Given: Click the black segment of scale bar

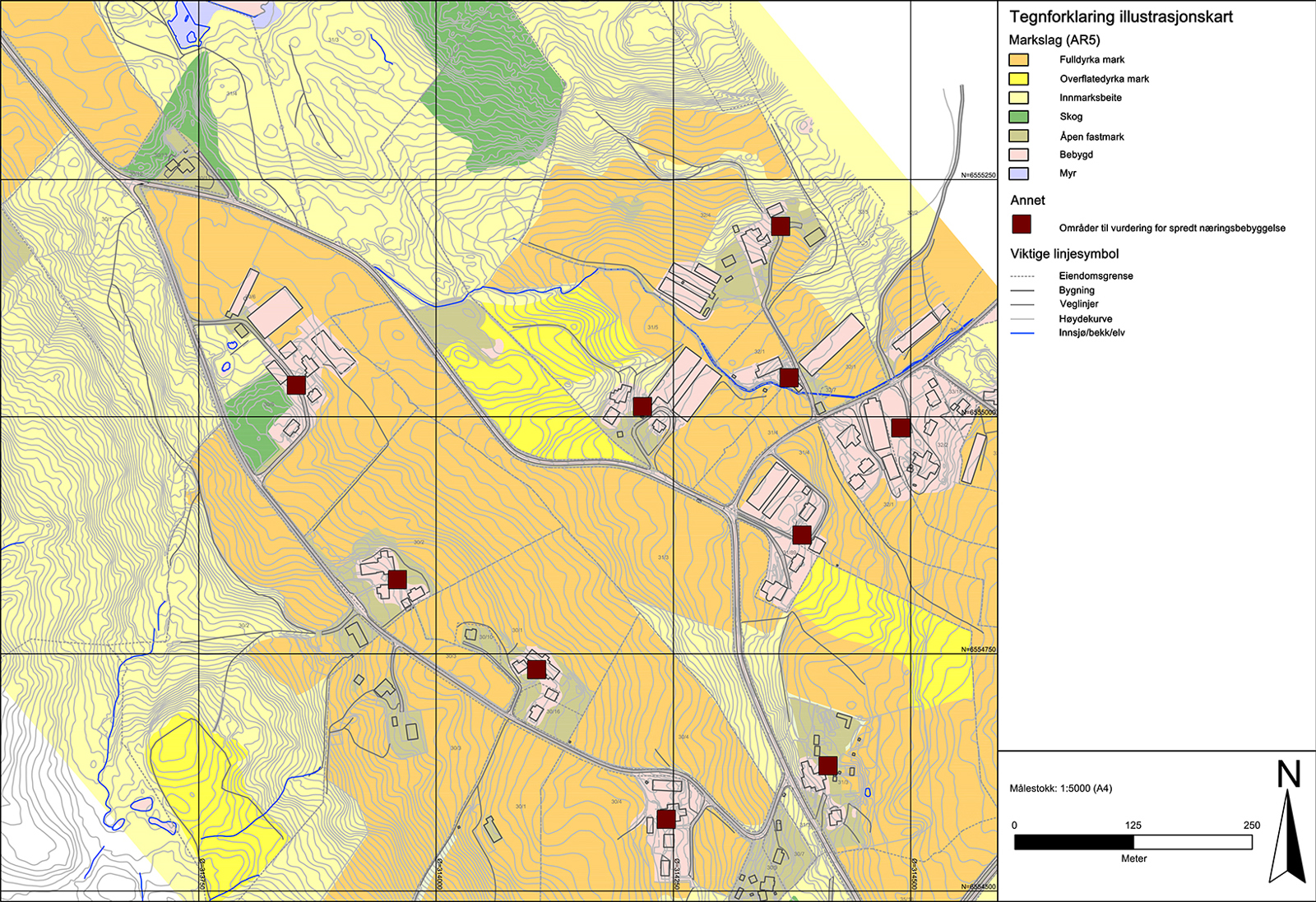Looking at the screenshot, I should (1073, 842).
